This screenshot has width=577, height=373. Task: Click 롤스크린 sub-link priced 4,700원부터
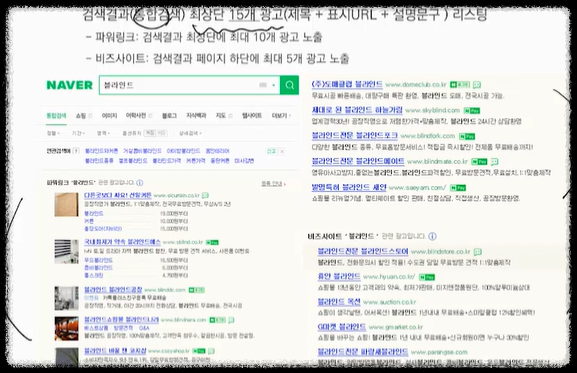click(x=94, y=275)
